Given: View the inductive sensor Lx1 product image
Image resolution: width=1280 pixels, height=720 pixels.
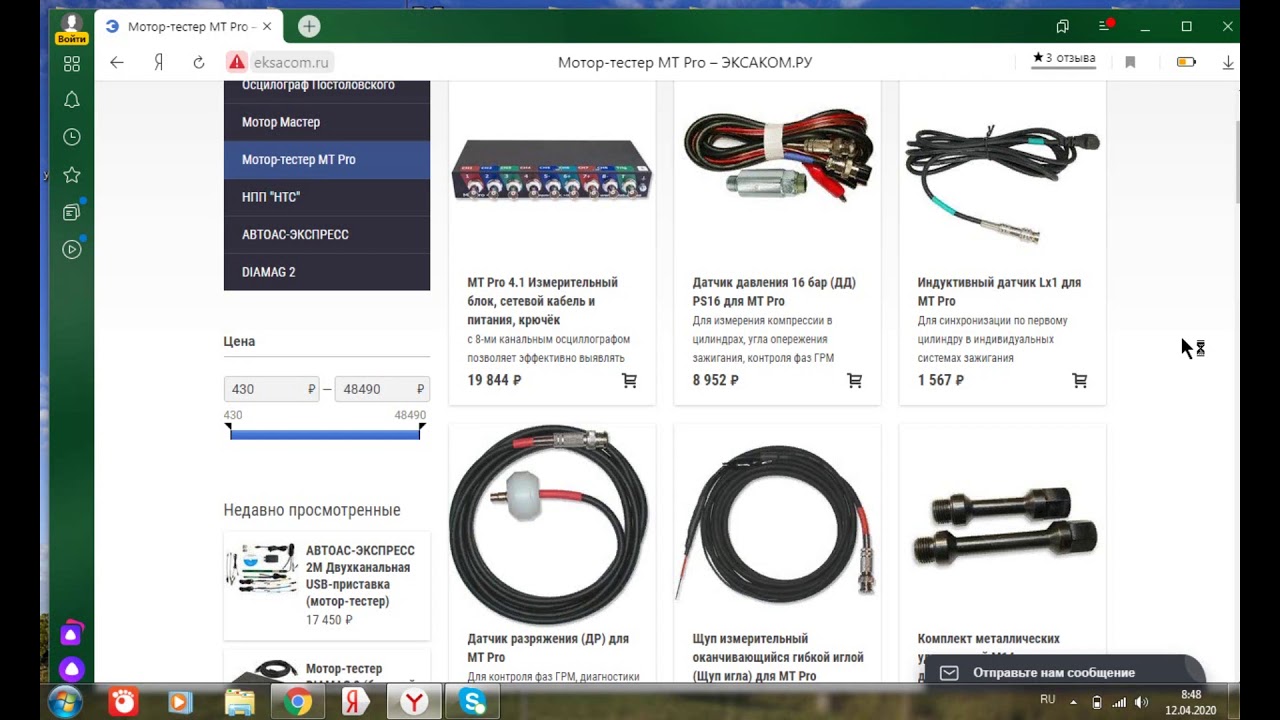Looking at the screenshot, I should tap(1002, 185).
